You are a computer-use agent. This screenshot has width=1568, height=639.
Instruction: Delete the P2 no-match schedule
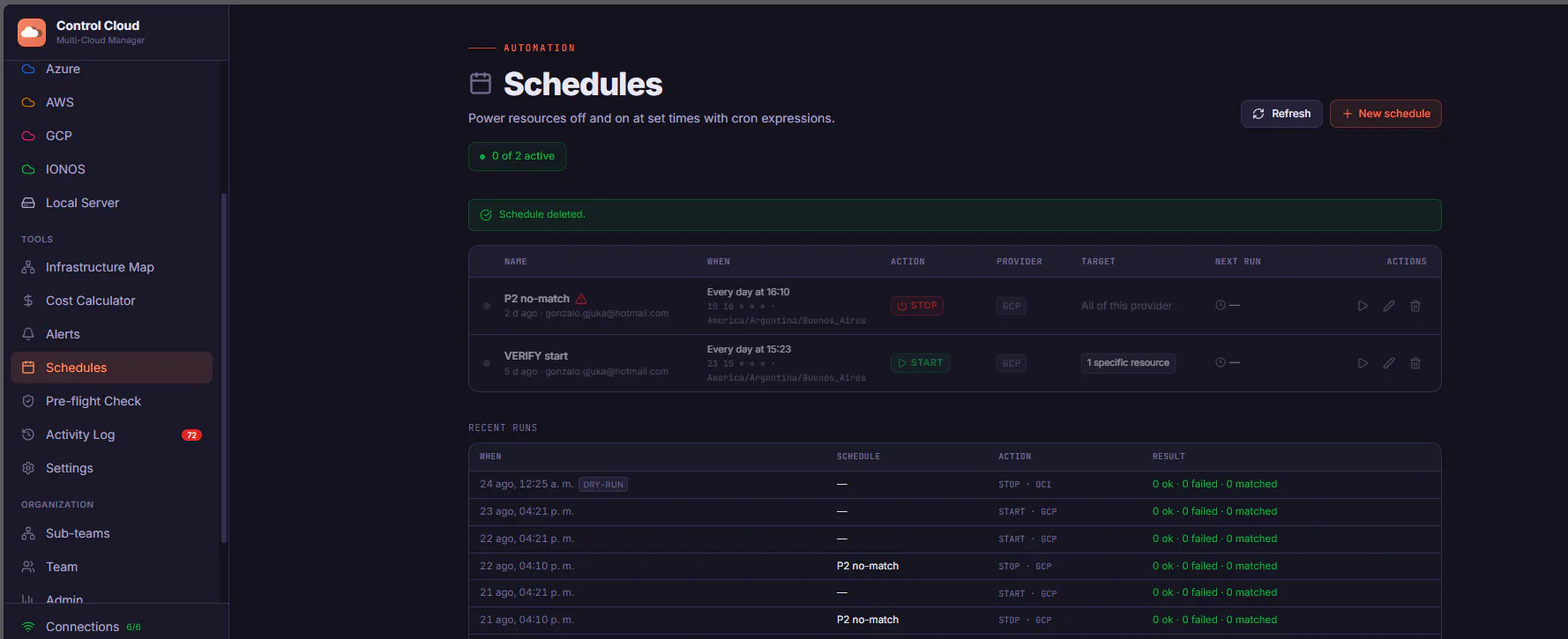click(x=1415, y=306)
